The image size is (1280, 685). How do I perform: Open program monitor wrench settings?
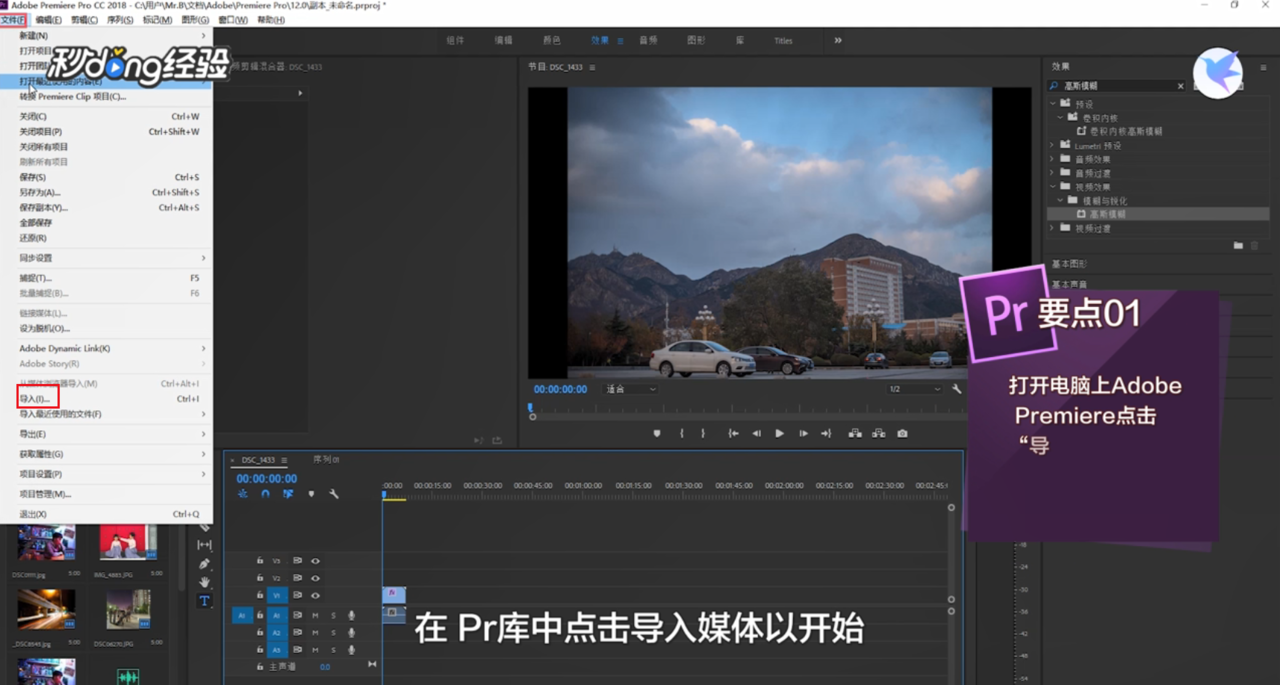click(x=957, y=389)
